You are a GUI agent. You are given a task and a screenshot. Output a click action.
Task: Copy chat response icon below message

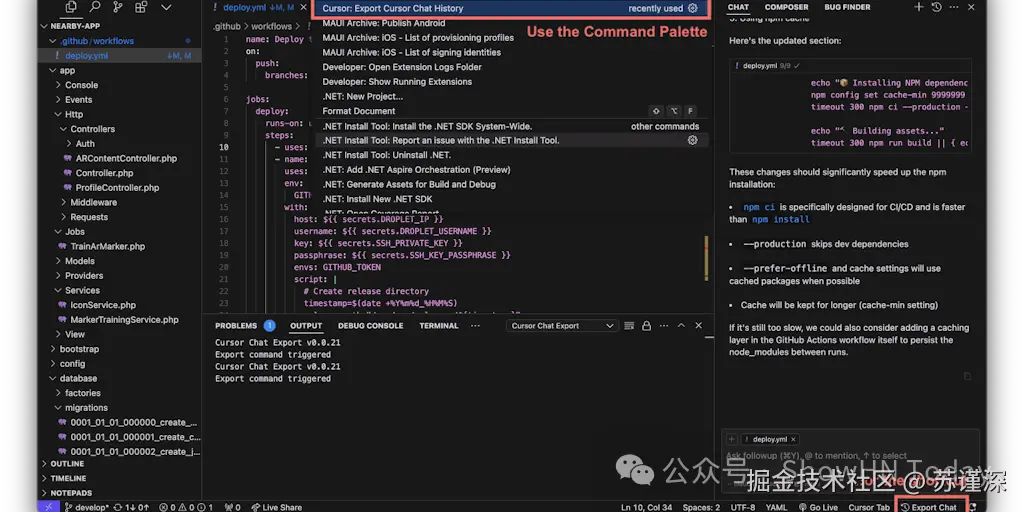pos(968,376)
